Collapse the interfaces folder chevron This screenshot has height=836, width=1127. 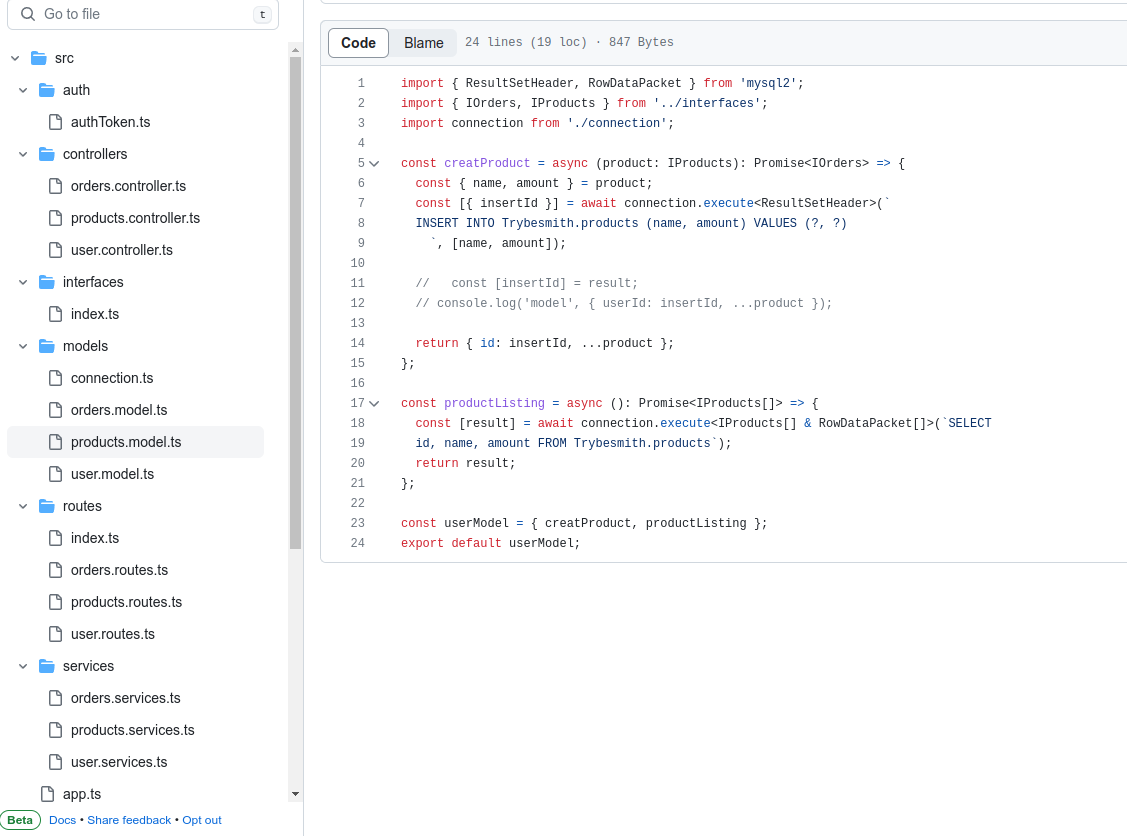[23, 282]
